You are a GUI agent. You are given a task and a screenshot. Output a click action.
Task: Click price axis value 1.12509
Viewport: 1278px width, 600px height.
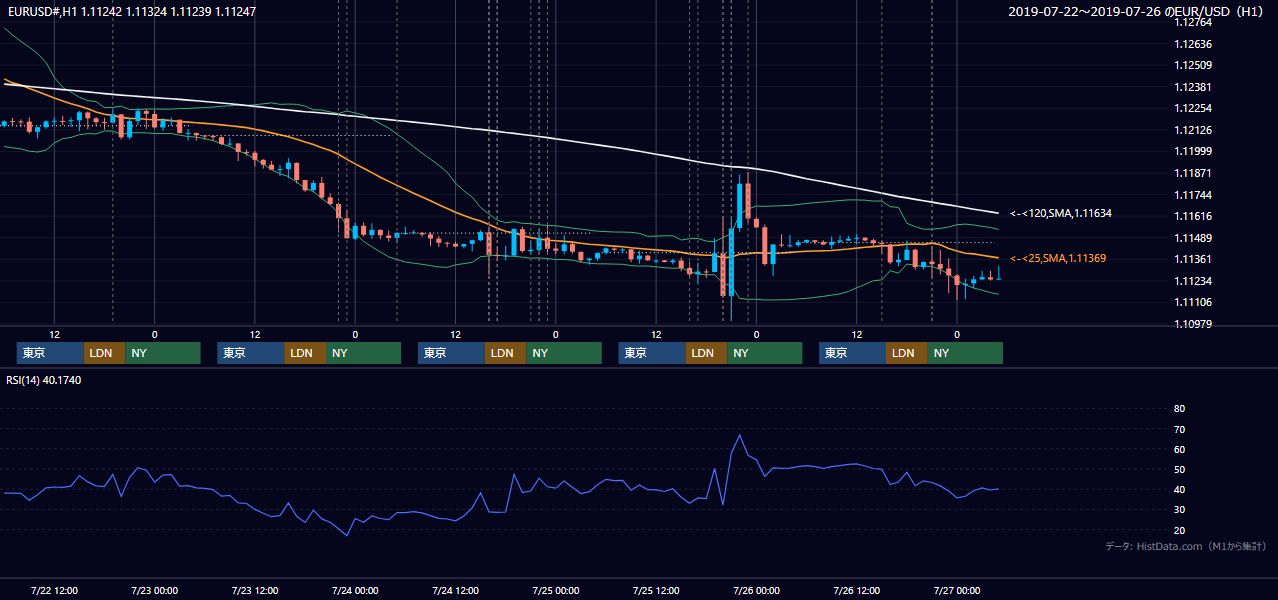(1193, 65)
